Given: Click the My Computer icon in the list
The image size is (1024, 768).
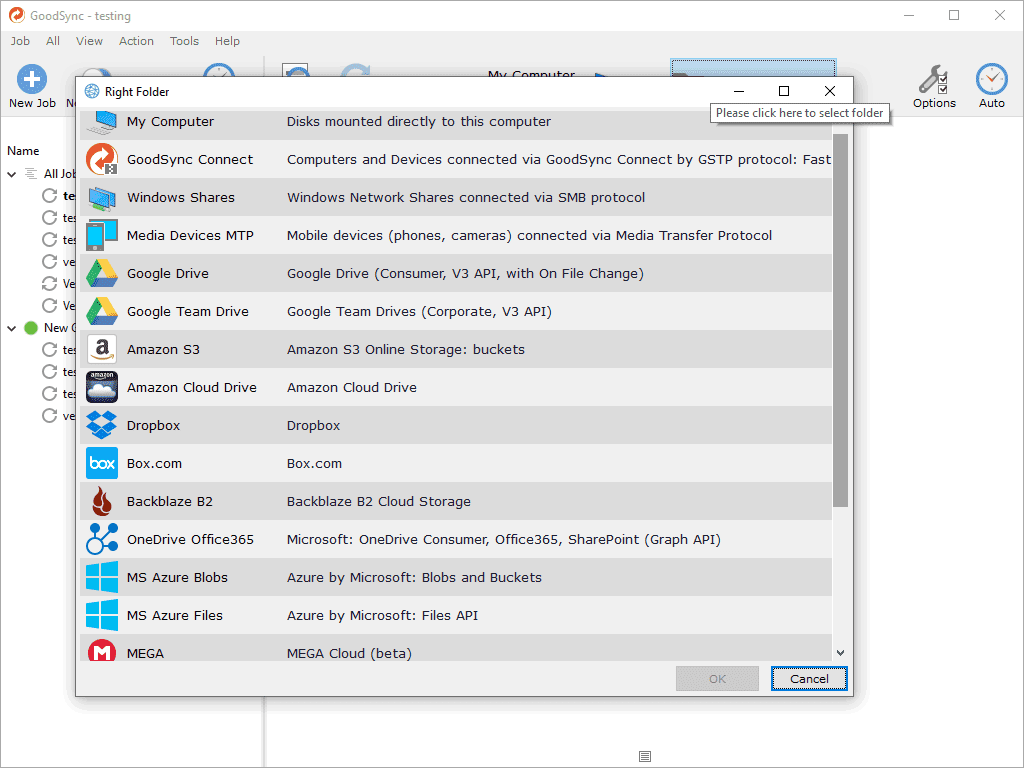Looking at the screenshot, I should (102, 122).
